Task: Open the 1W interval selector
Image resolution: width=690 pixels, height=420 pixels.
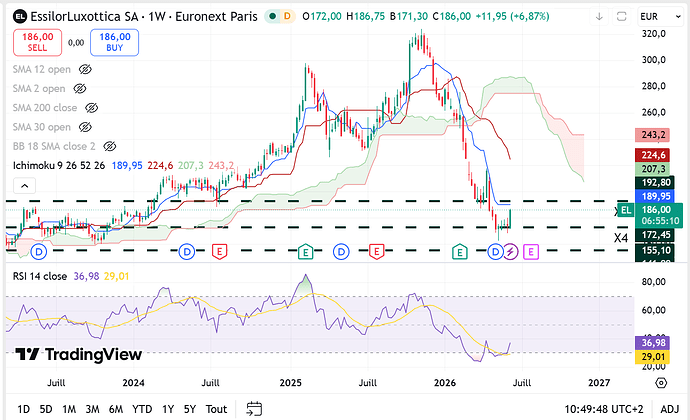Action: [157, 17]
